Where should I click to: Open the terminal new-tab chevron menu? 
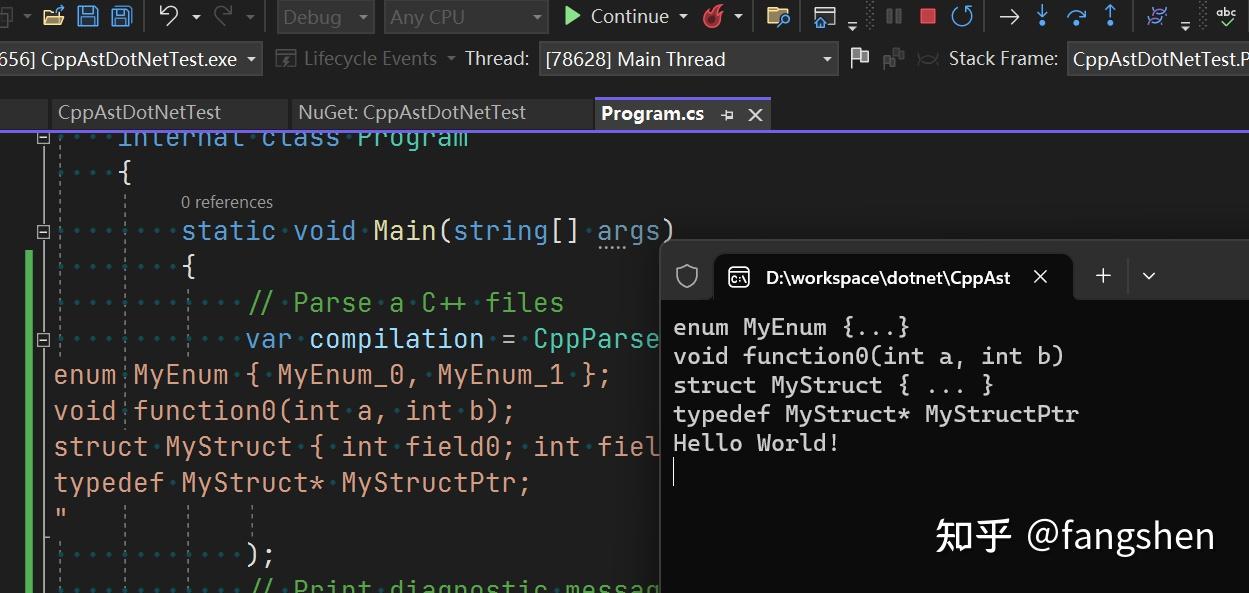pos(1148,275)
